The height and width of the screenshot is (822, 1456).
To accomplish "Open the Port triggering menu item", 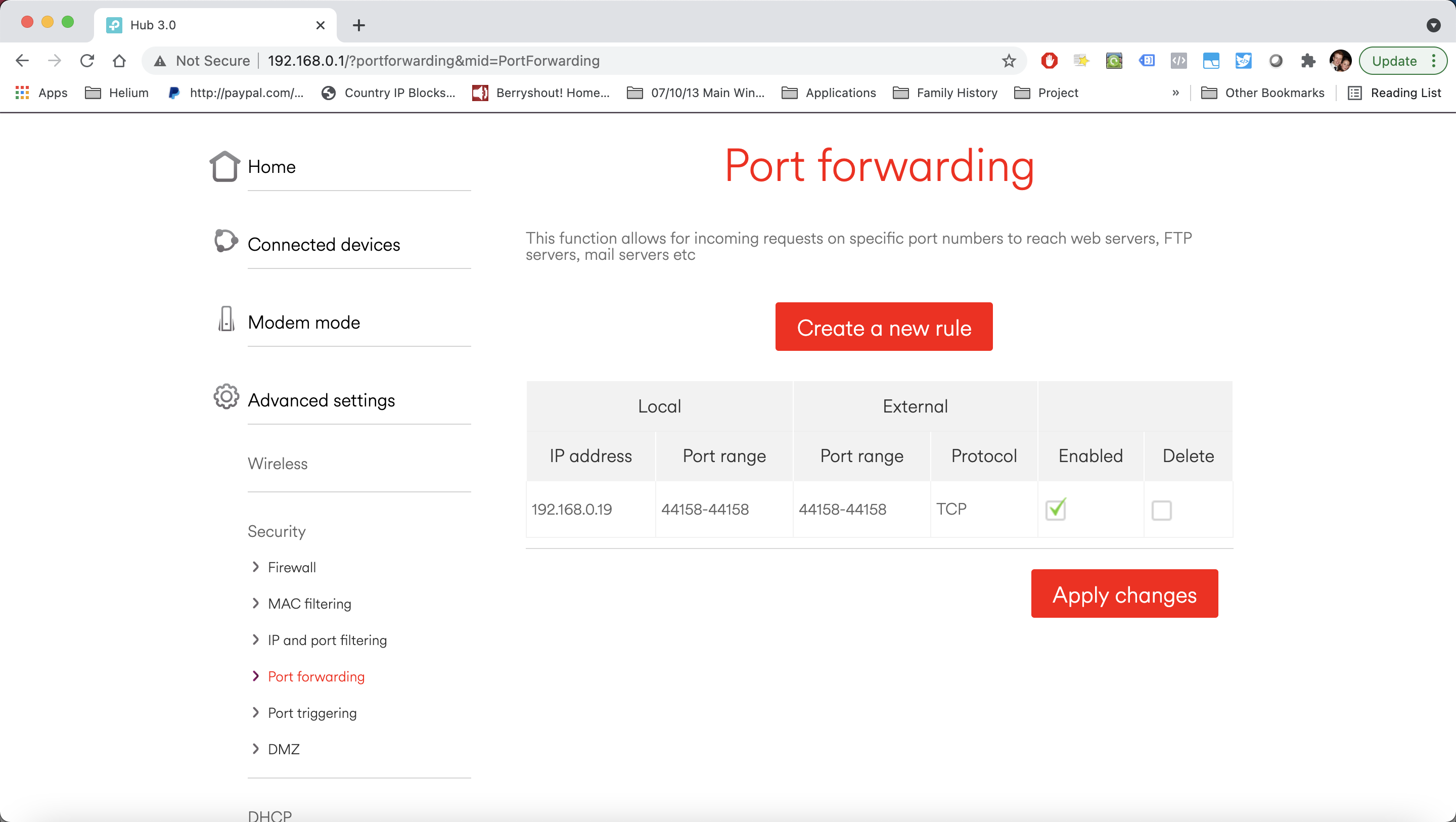I will [x=312, y=713].
